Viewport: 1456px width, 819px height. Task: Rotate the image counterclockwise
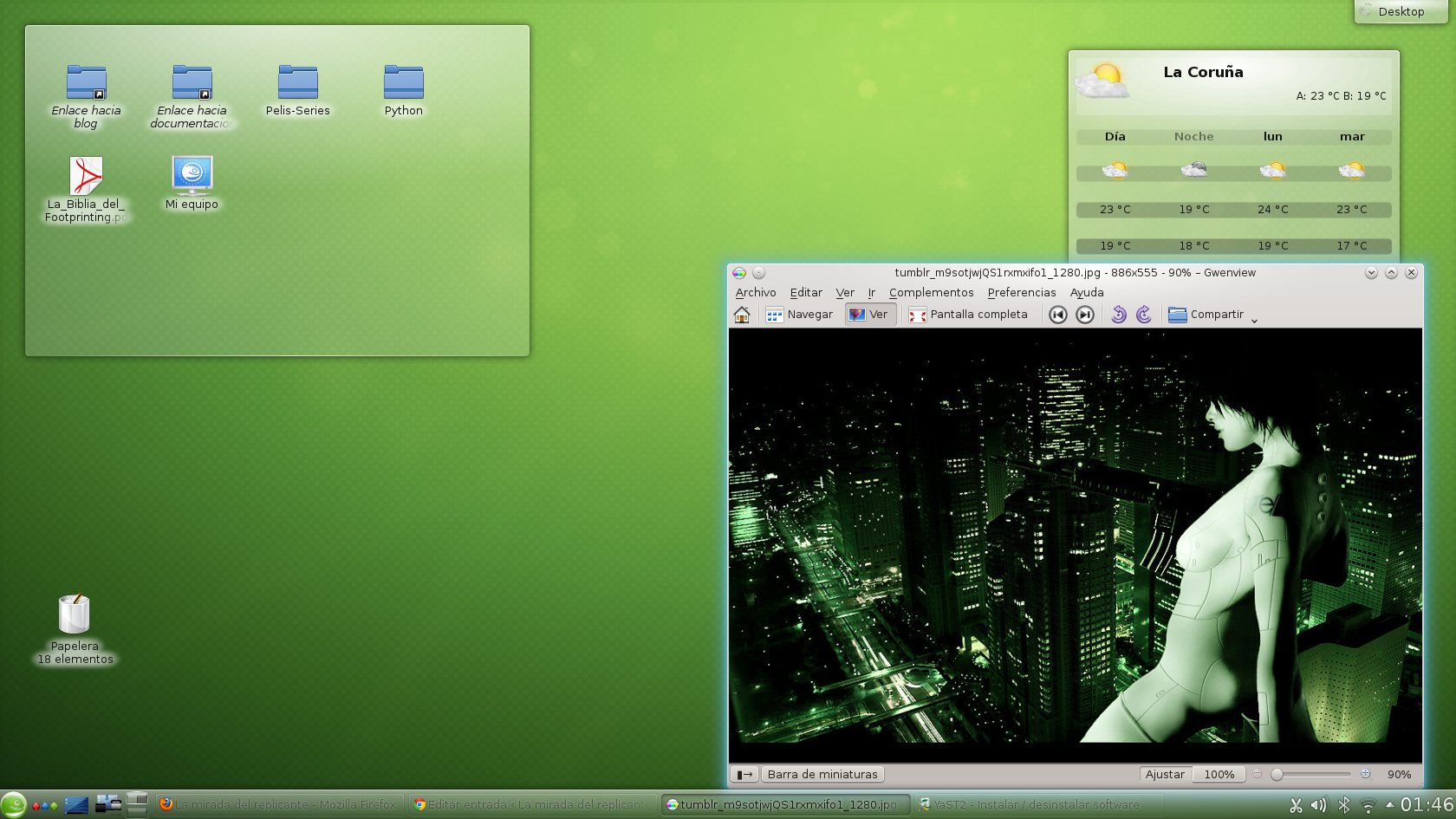coord(1118,315)
